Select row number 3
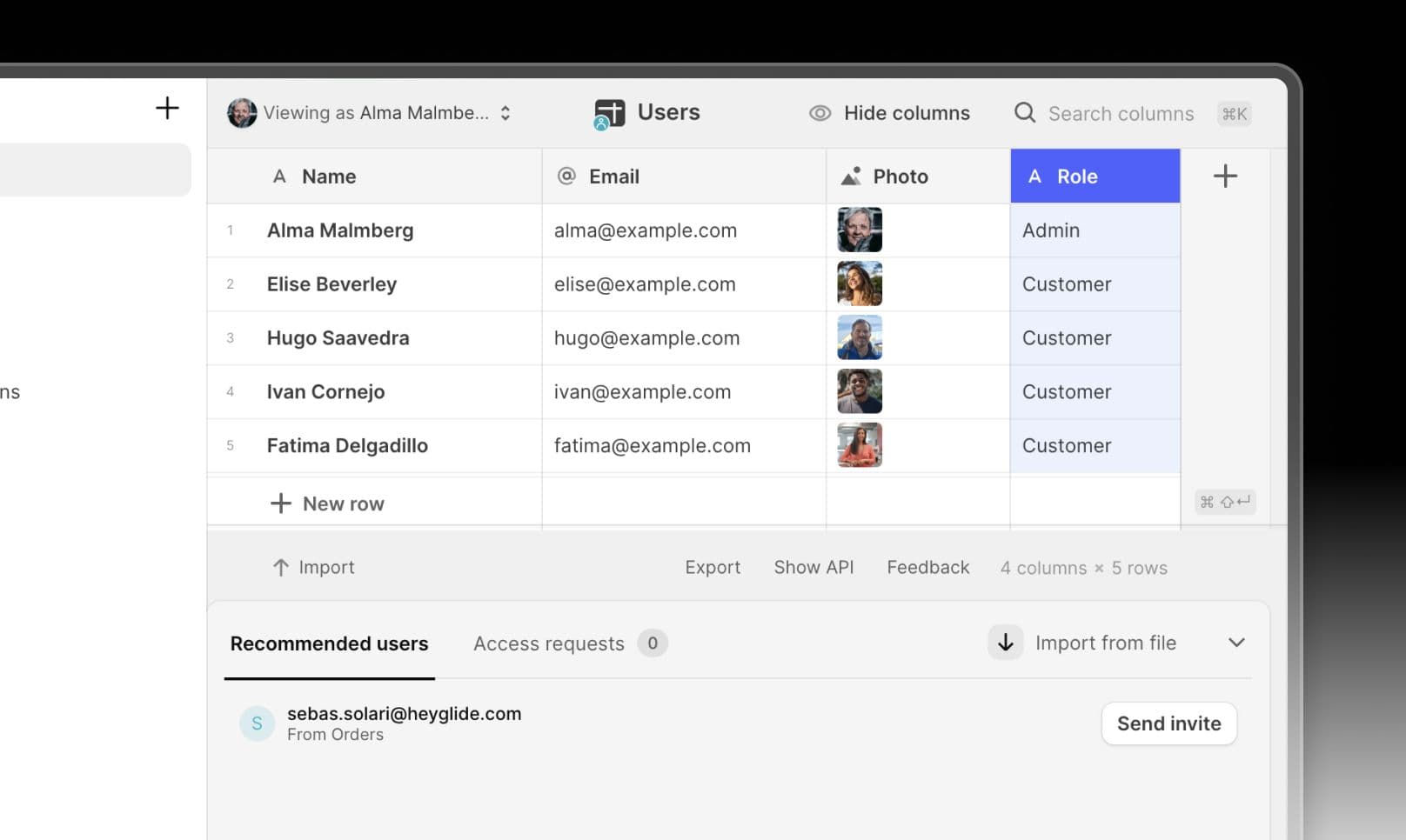1406x840 pixels. (x=230, y=338)
